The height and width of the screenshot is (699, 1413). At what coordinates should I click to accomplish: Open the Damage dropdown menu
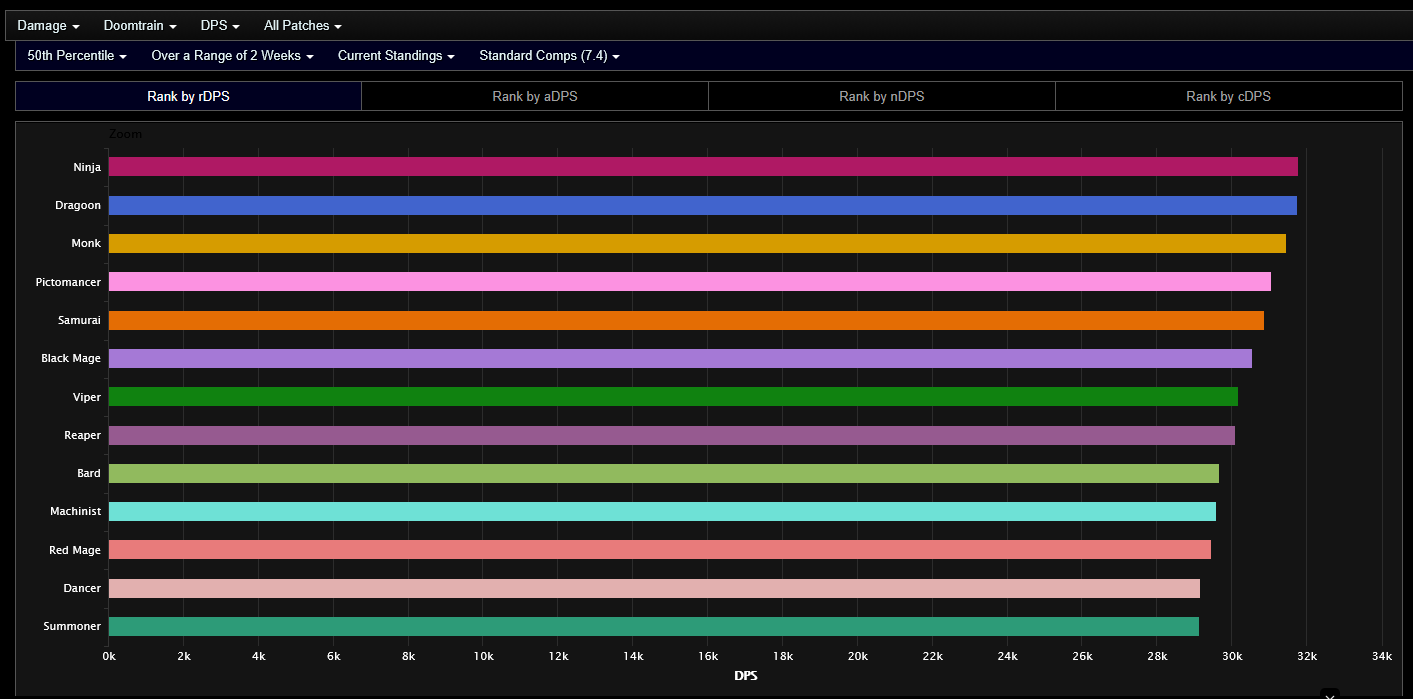click(48, 26)
